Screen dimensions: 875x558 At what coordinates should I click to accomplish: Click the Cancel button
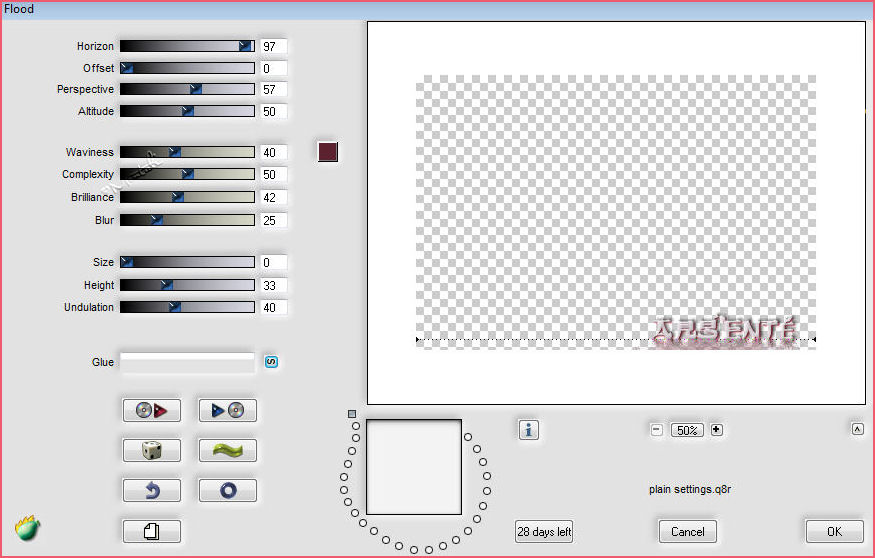(x=688, y=531)
